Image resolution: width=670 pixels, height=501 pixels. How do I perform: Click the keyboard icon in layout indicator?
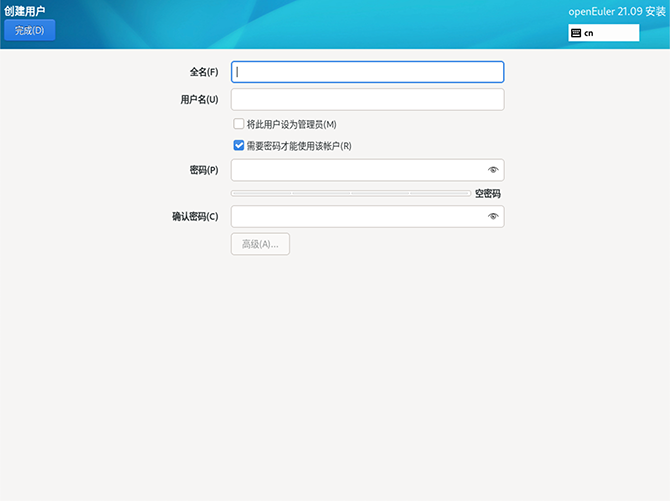[x=576, y=33]
